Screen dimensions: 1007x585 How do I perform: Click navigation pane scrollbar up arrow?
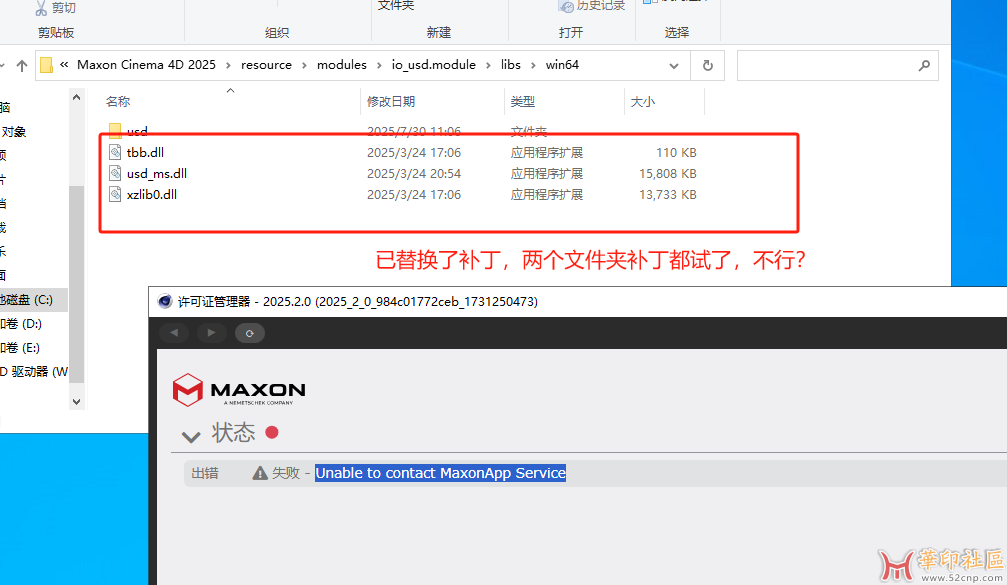[x=76, y=98]
